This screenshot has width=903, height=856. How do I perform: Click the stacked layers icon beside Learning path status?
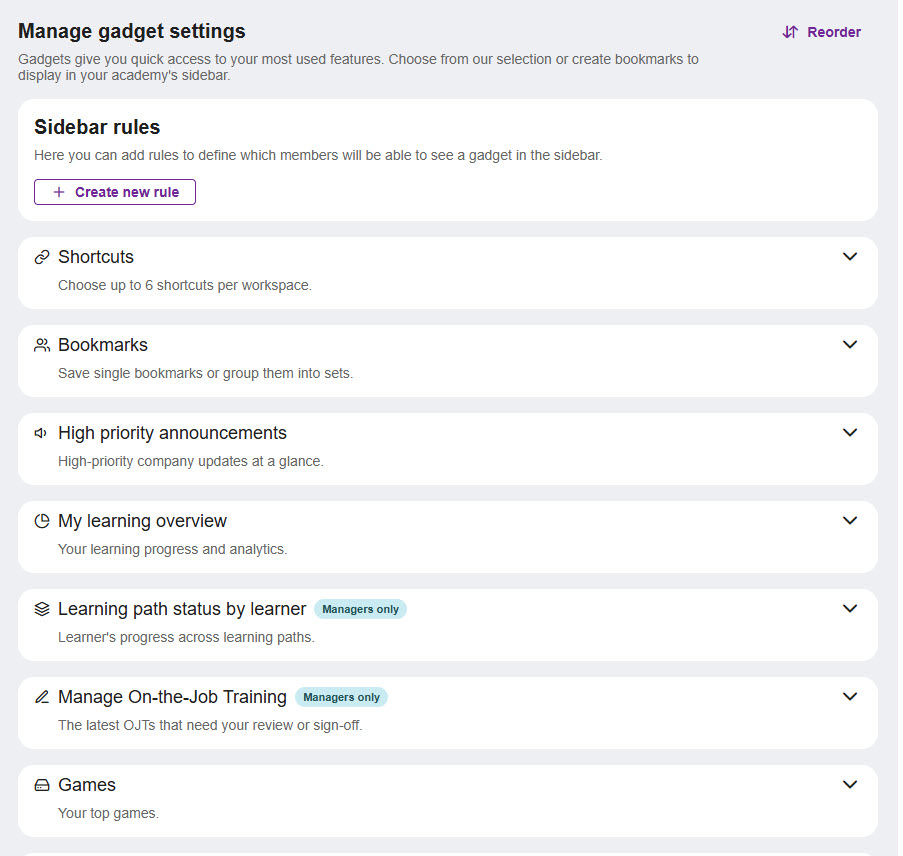tap(41, 609)
